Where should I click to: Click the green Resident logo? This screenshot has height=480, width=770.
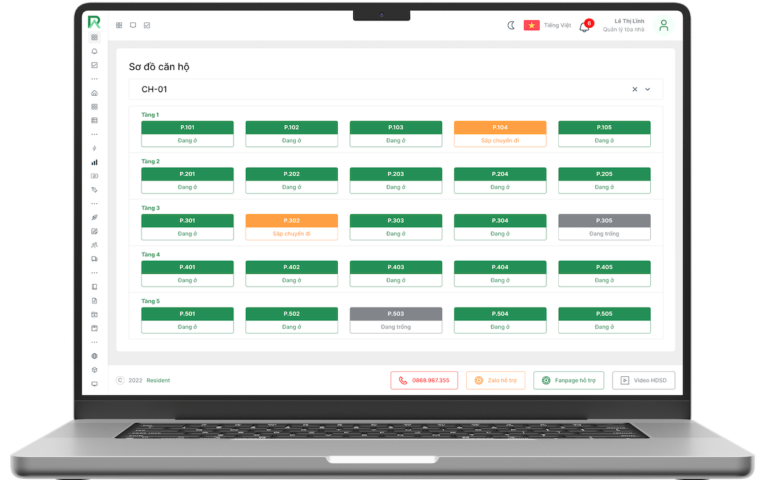point(94,22)
